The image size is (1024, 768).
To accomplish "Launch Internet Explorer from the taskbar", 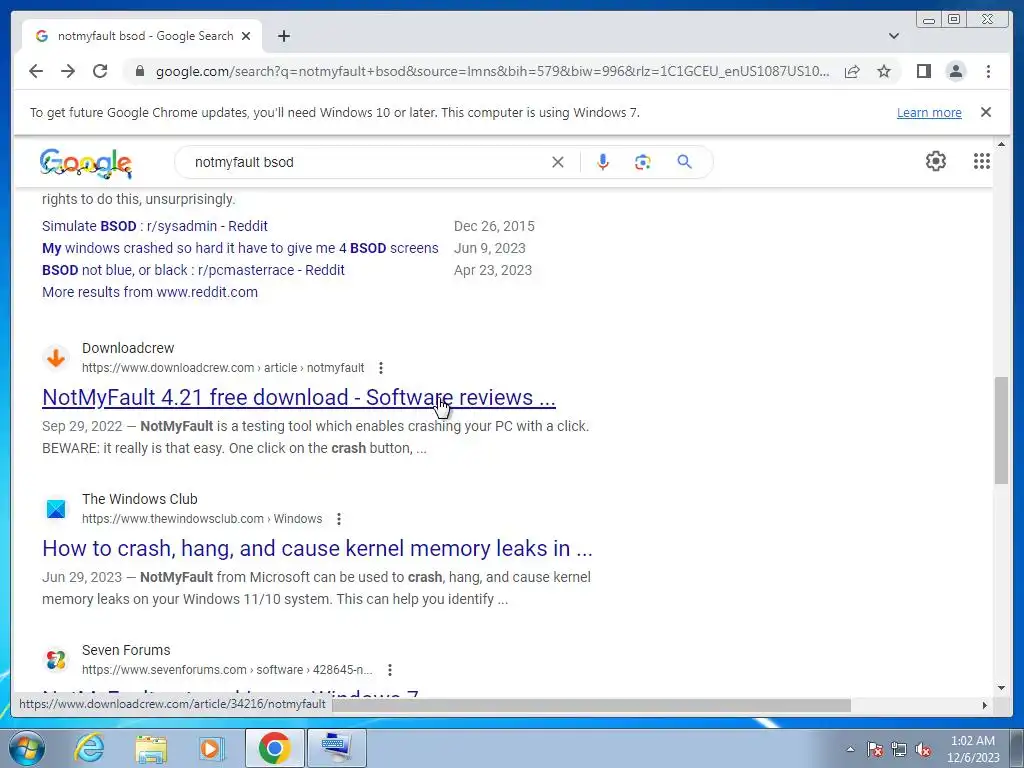I will (x=89, y=748).
